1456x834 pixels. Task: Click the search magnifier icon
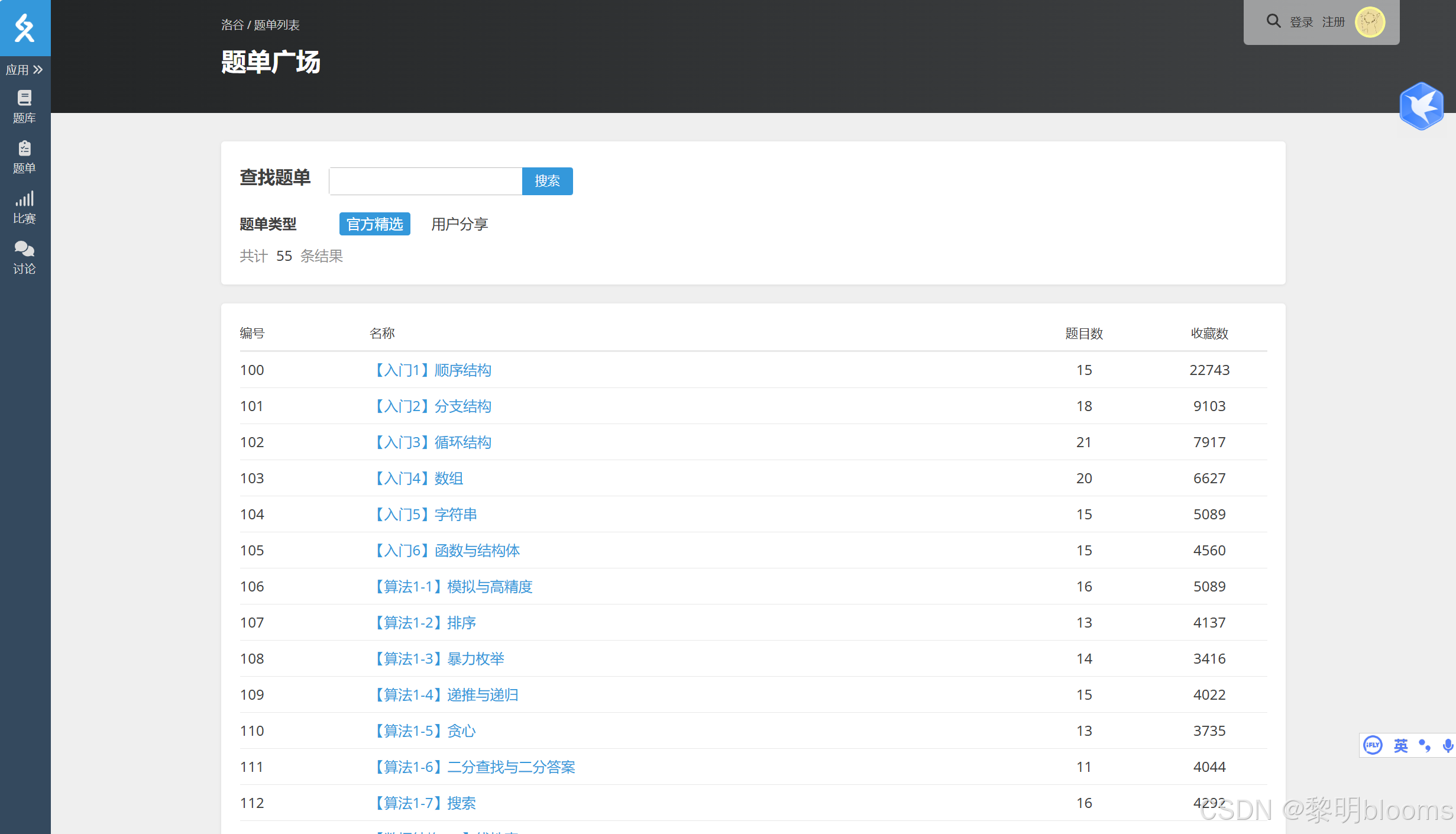click(1273, 22)
